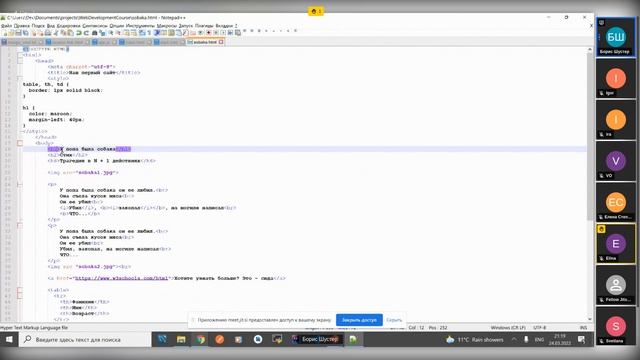Select Борис Шустер participant tile

(x=616, y=37)
